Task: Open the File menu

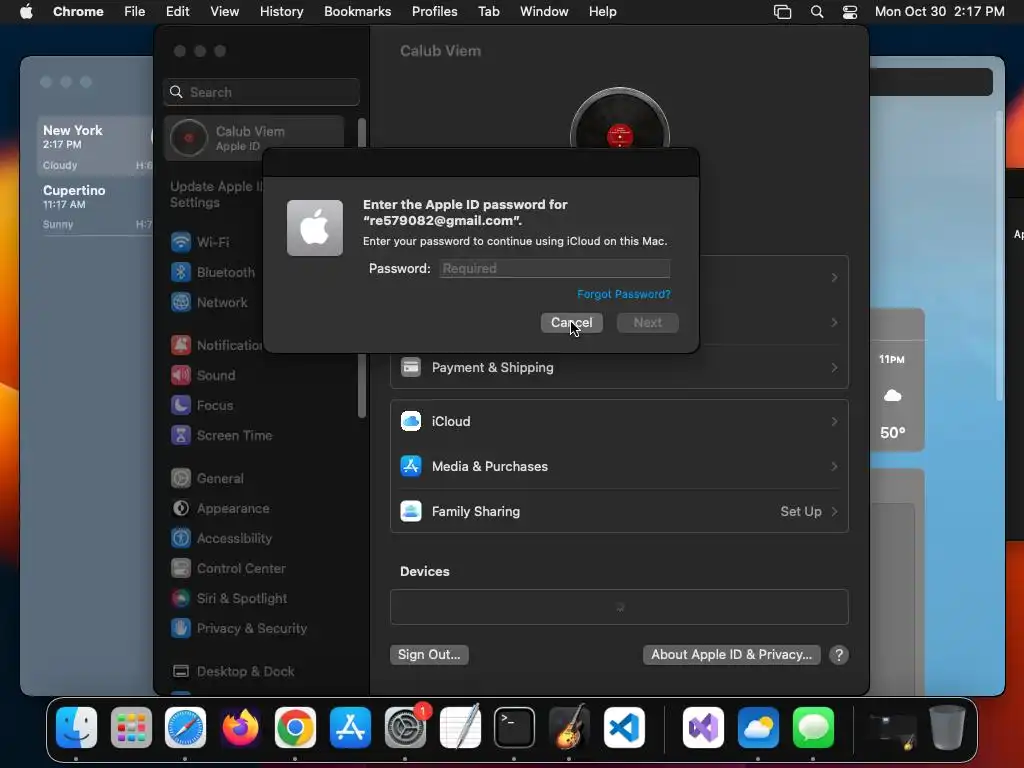Action: click(x=135, y=12)
